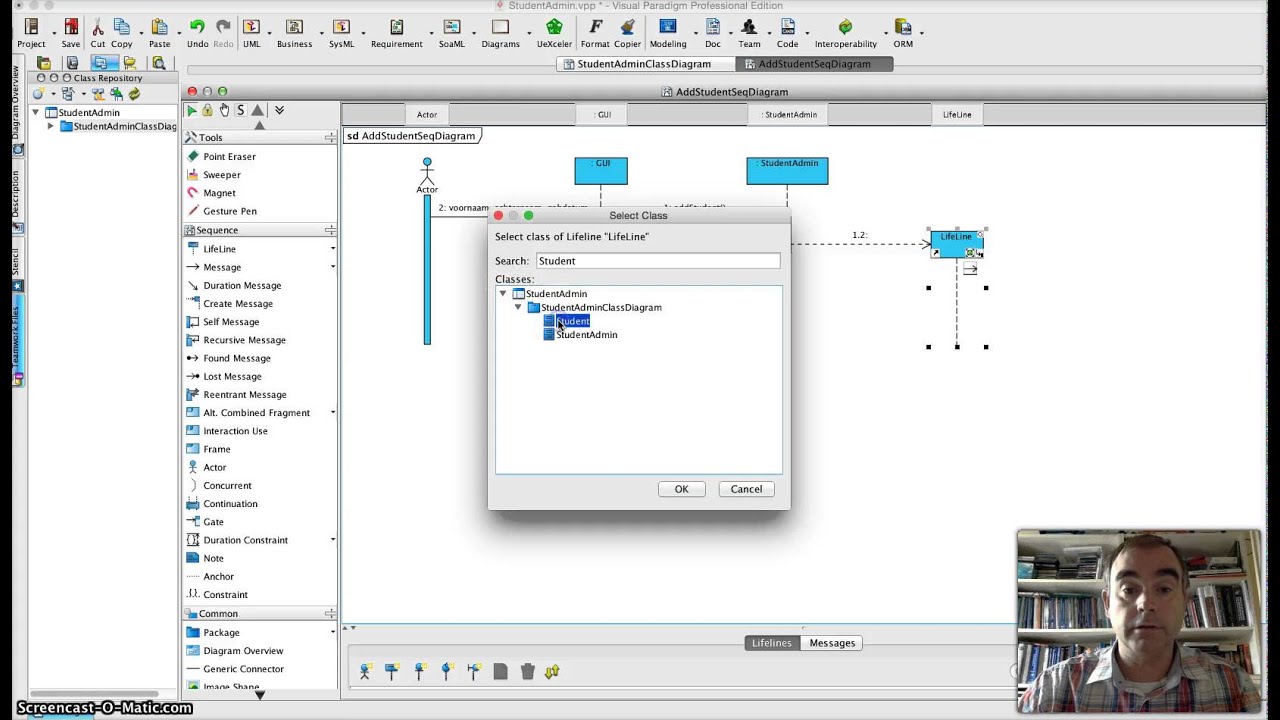Collapse the Common palette section
The width and height of the screenshot is (1280, 720).
click(330, 614)
